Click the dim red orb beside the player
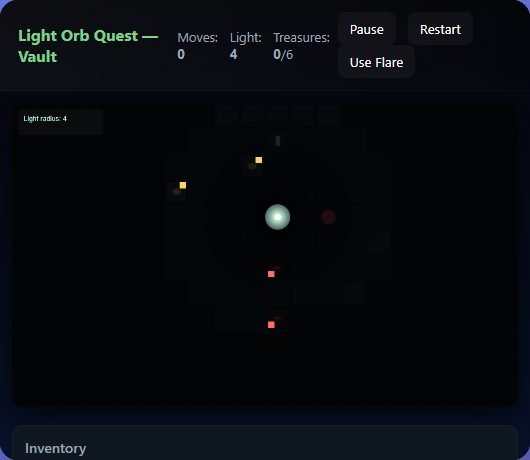 [x=328, y=217]
